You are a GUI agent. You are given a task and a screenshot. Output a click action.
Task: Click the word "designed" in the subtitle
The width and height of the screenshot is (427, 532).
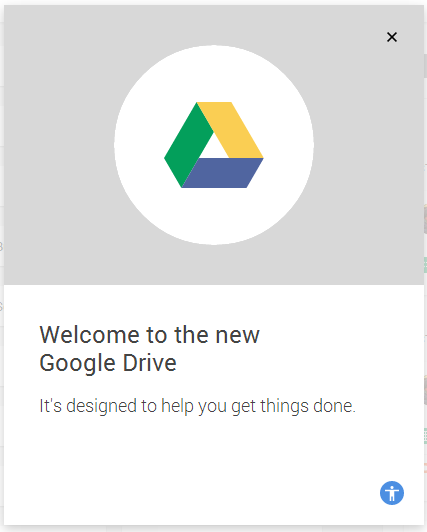[x=101, y=406]
